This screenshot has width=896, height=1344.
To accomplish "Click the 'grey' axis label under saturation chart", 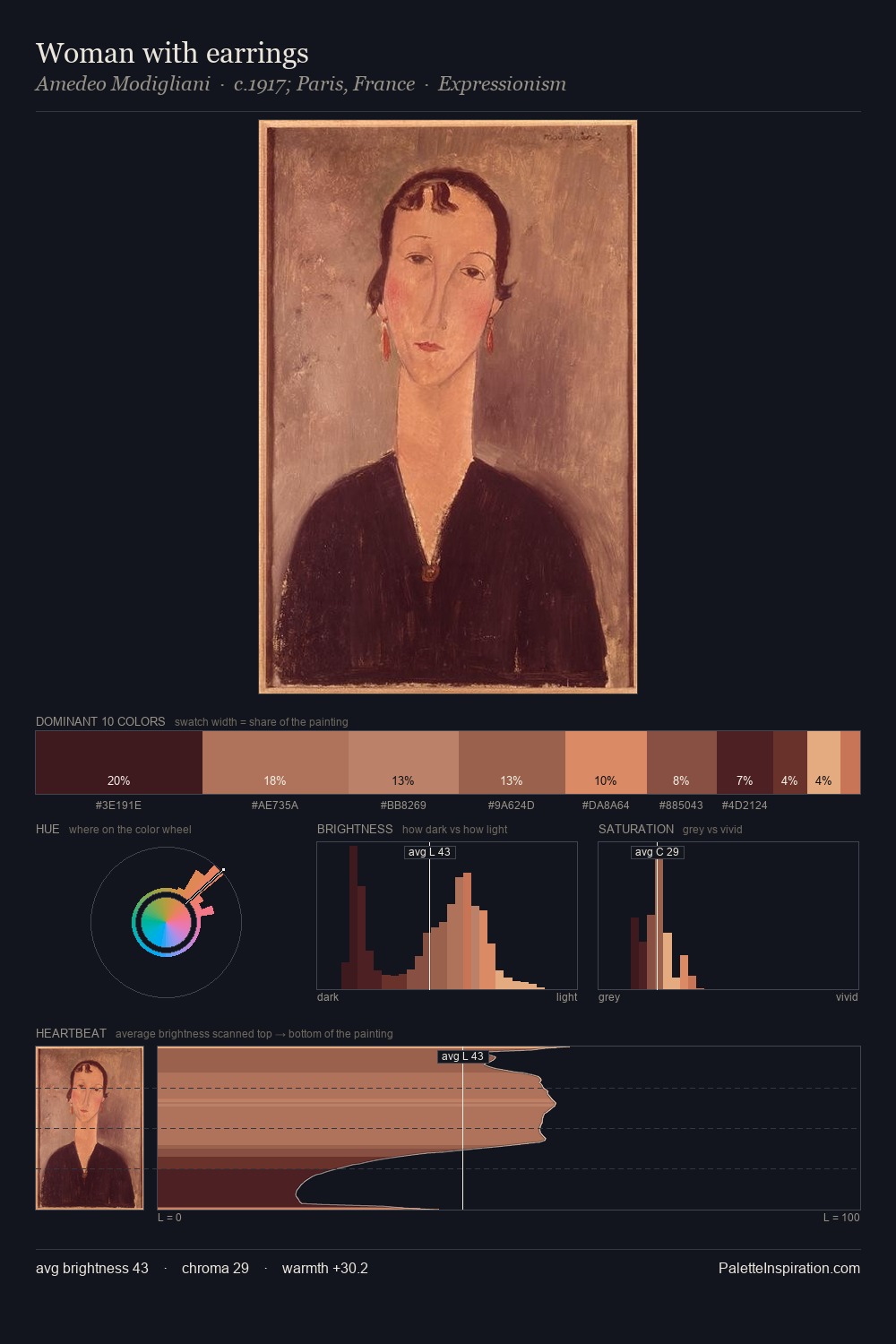I will pos(609,997).
